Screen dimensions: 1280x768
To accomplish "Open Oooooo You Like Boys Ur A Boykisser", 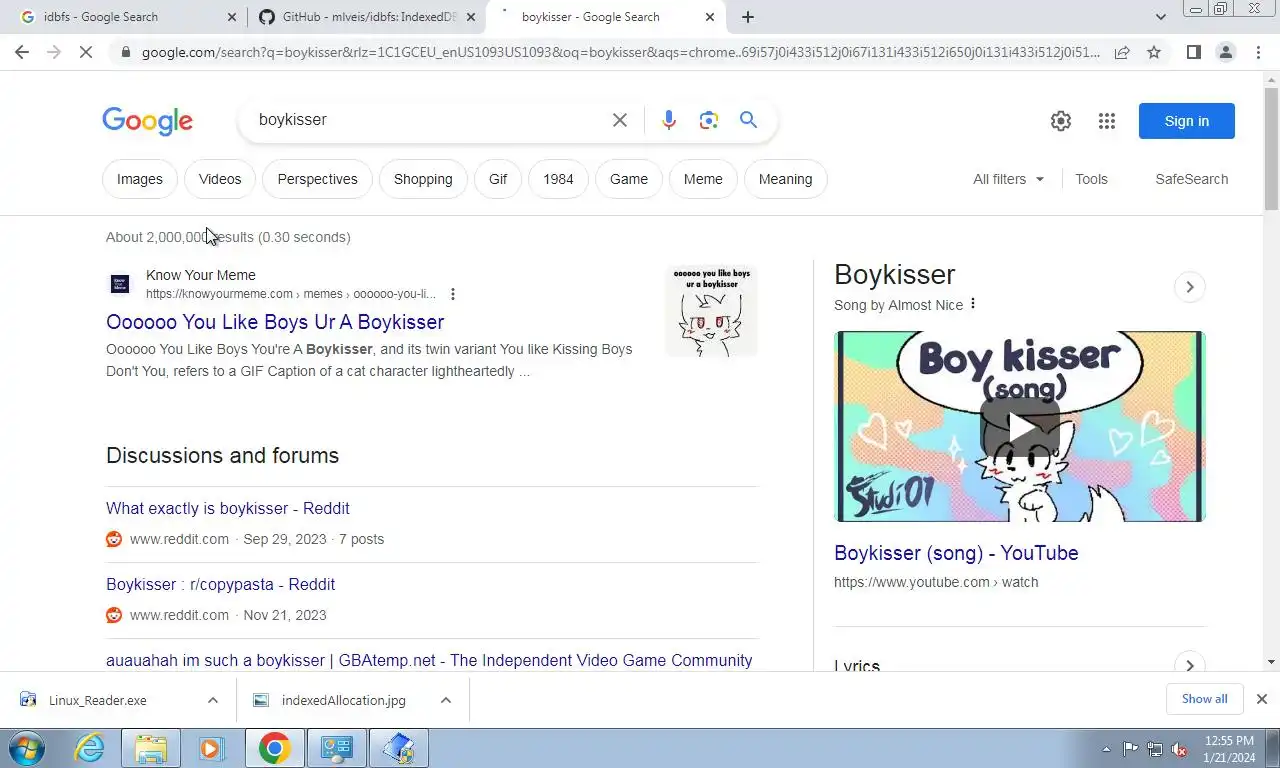I will [275, 322].
